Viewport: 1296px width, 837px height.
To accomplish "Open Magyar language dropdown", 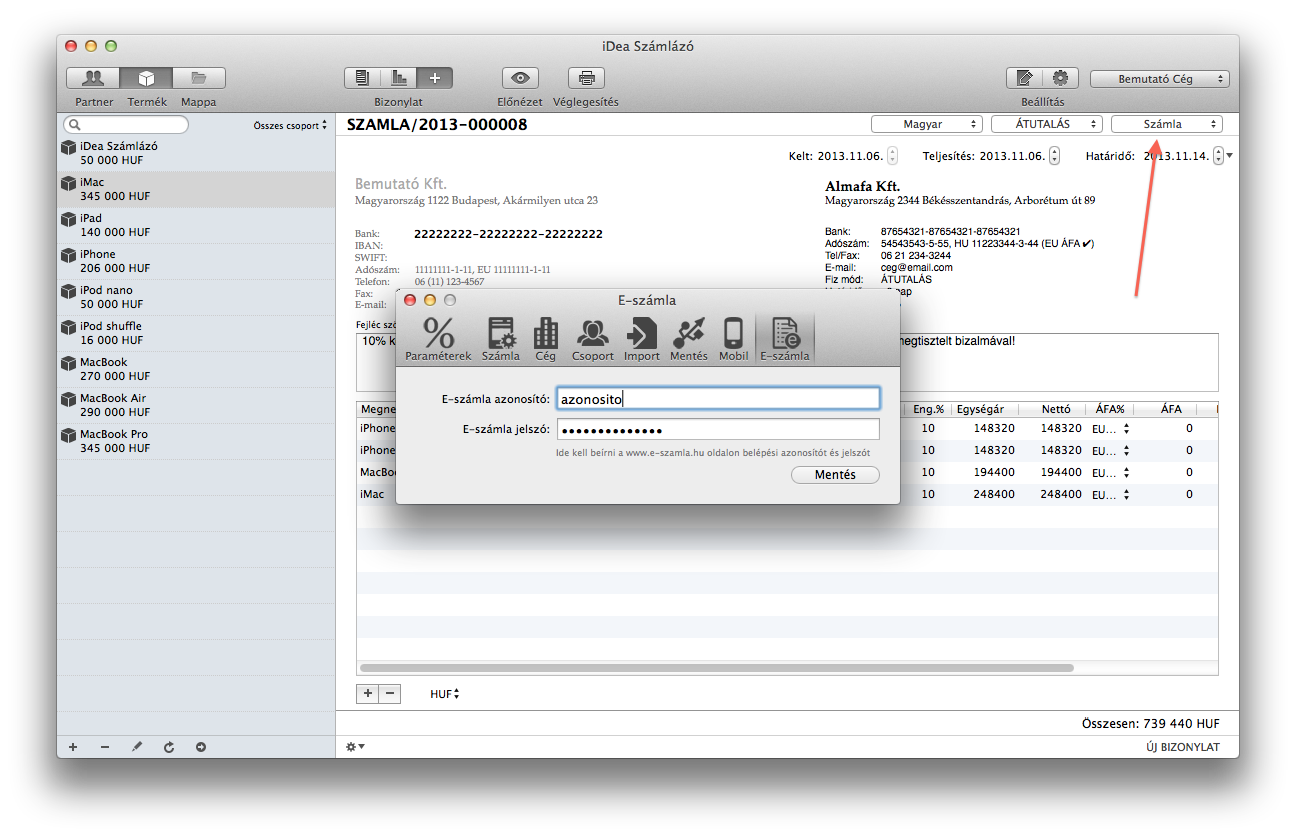I will 927,124.
